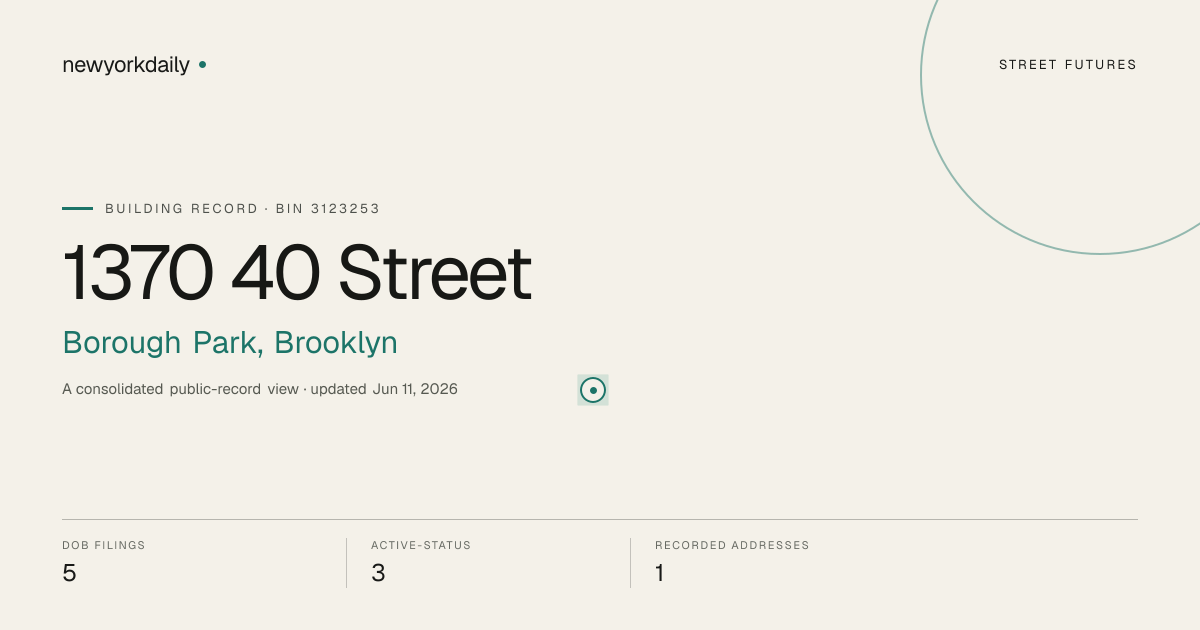Click the green dot beside newyorkdaily logo

(x=202, y=64)
